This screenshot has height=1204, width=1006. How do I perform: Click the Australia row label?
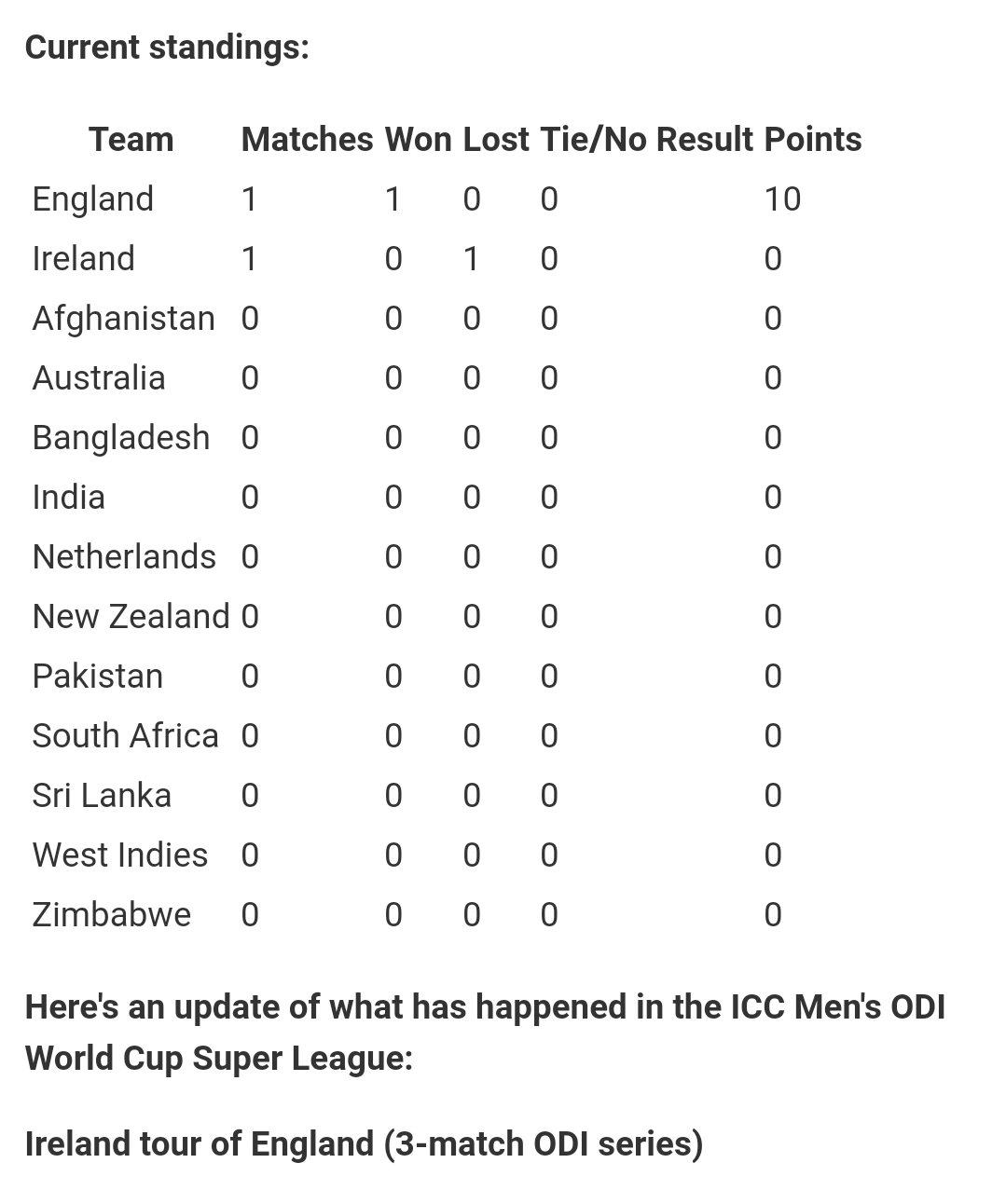point(98,377)
